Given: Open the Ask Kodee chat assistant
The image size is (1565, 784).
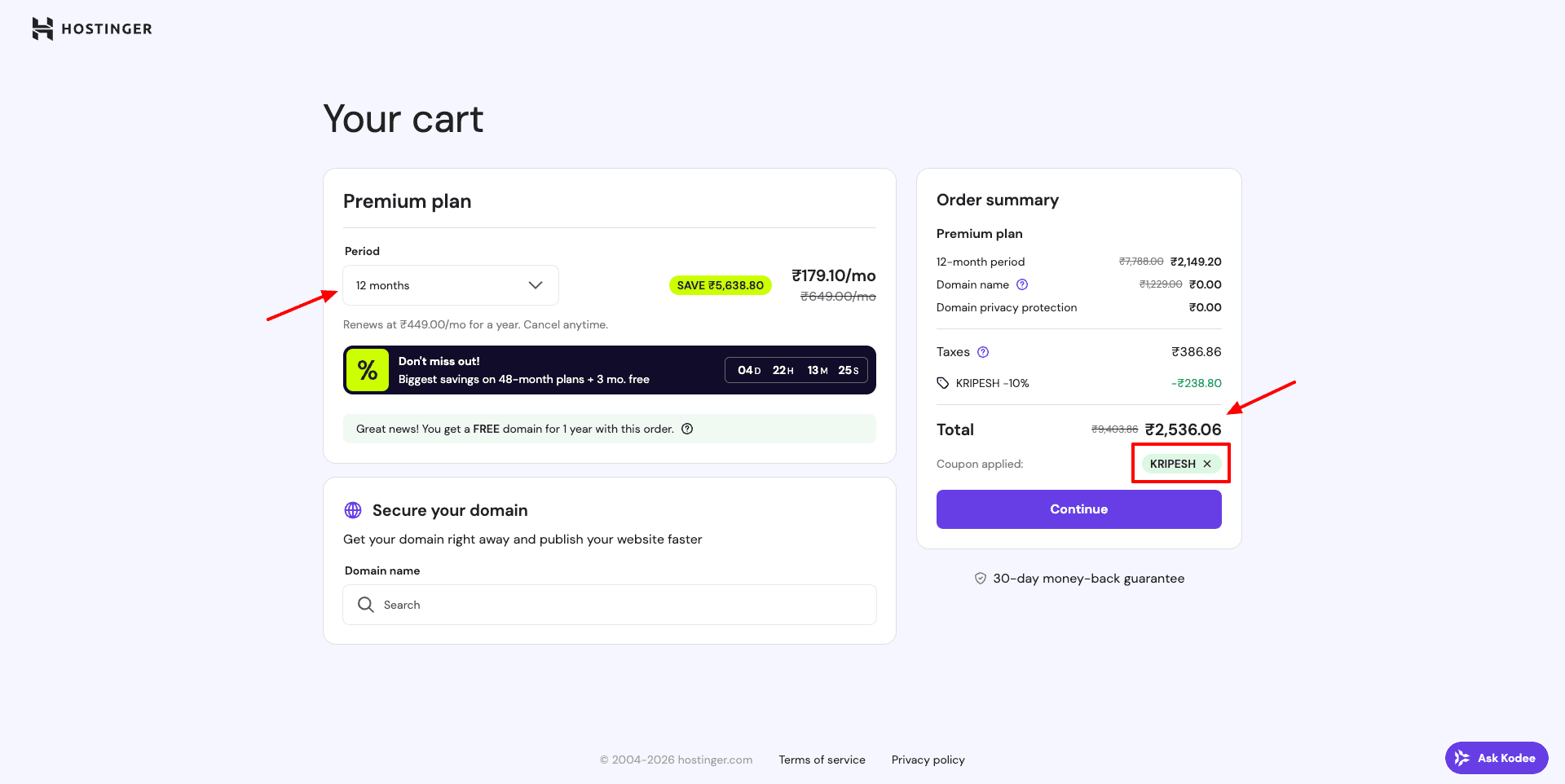Looking at the screenshot, I should (x=1497, y=758).
